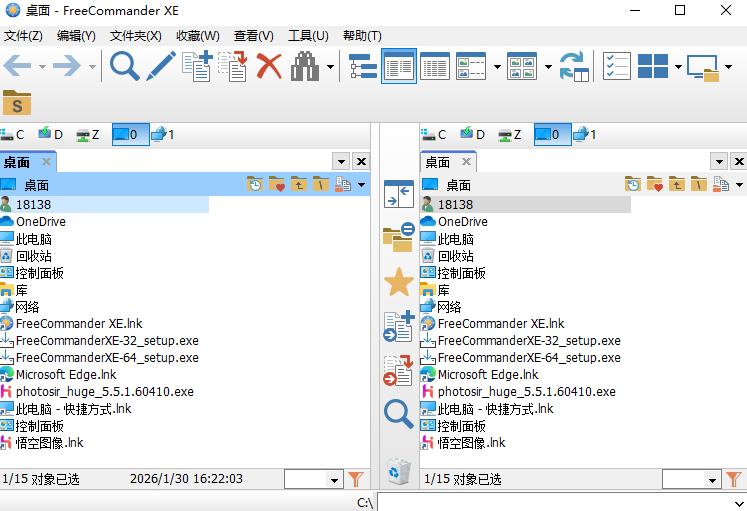This screenshot has width=747, height=511.
Task: Close the left panel 桌面 tab
Action: [46, 161]
